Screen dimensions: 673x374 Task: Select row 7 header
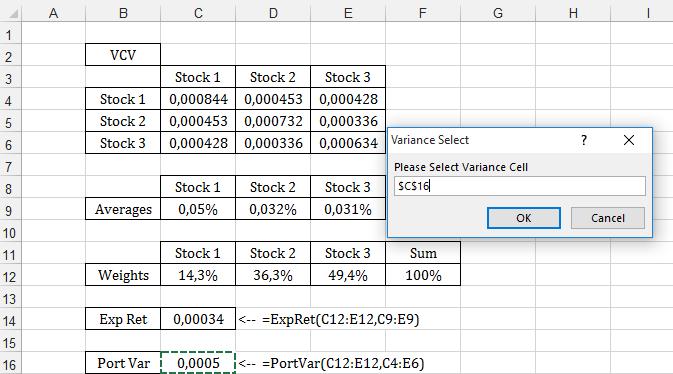[x=10, y=166]
